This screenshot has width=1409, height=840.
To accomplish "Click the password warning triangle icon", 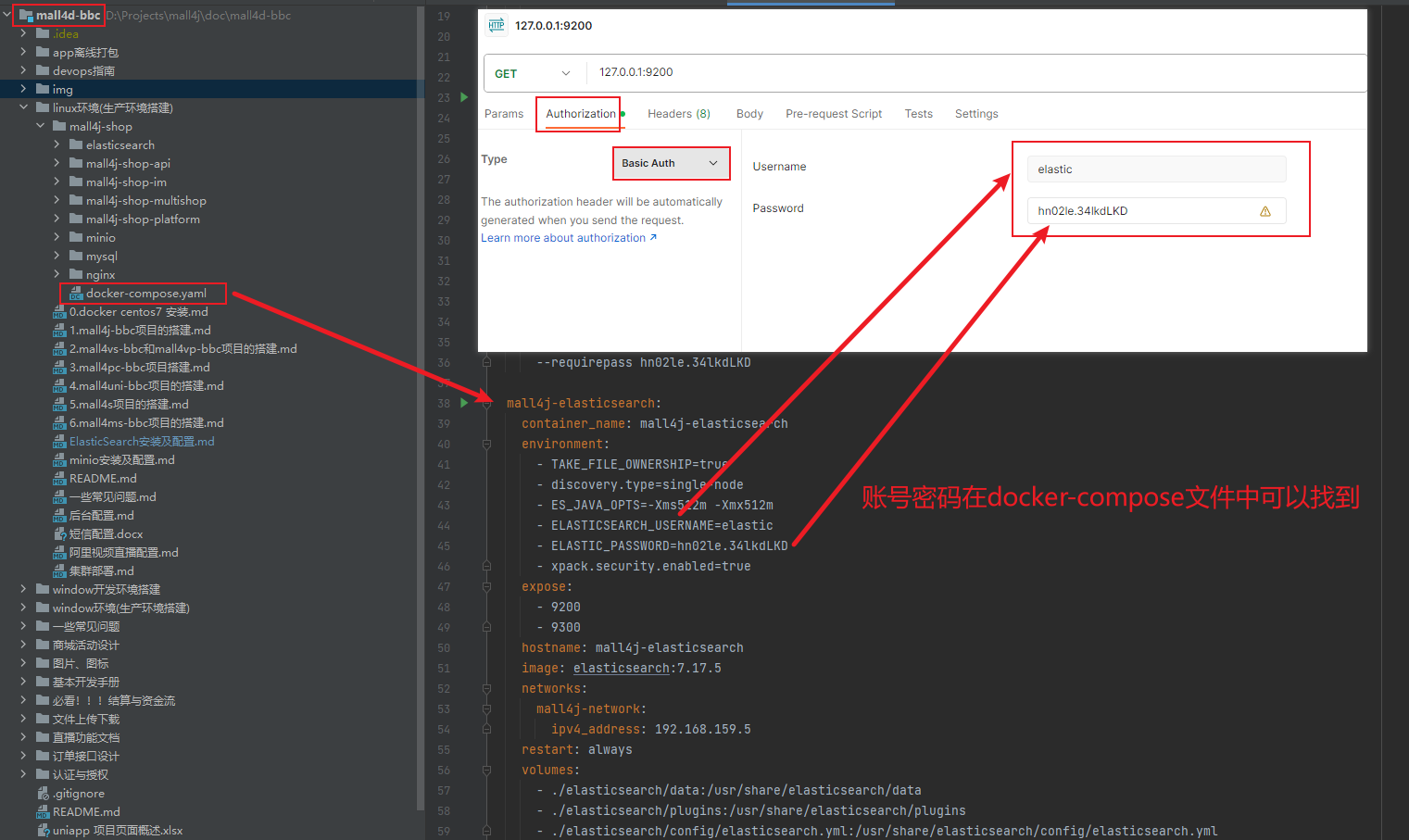I will (1264, 211).
